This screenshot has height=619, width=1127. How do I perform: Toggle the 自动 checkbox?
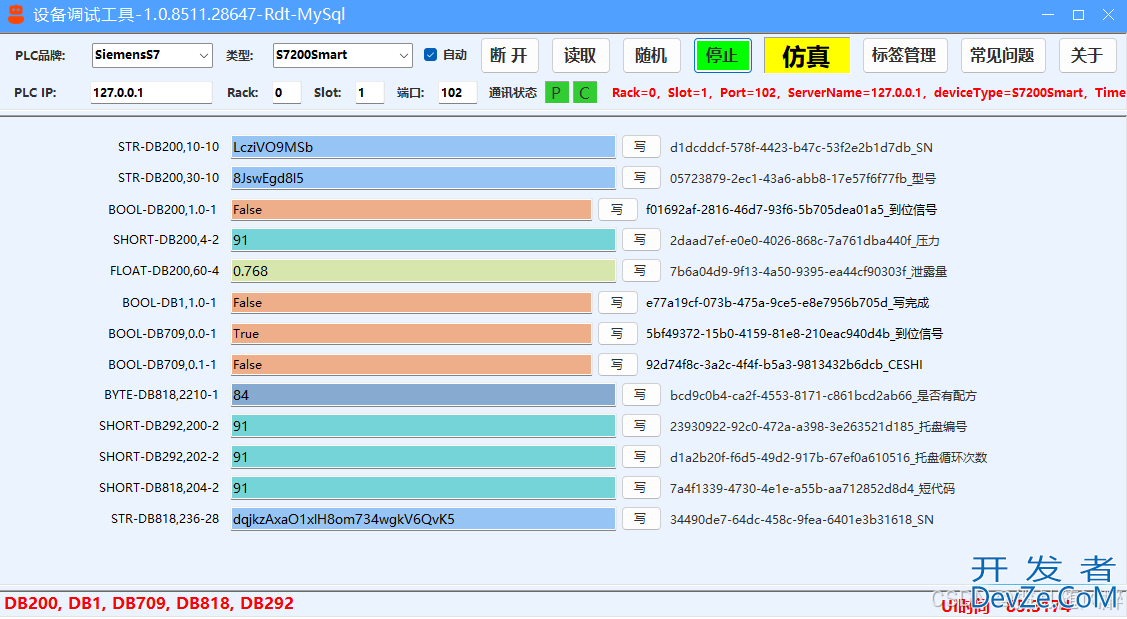coord(431,55)
